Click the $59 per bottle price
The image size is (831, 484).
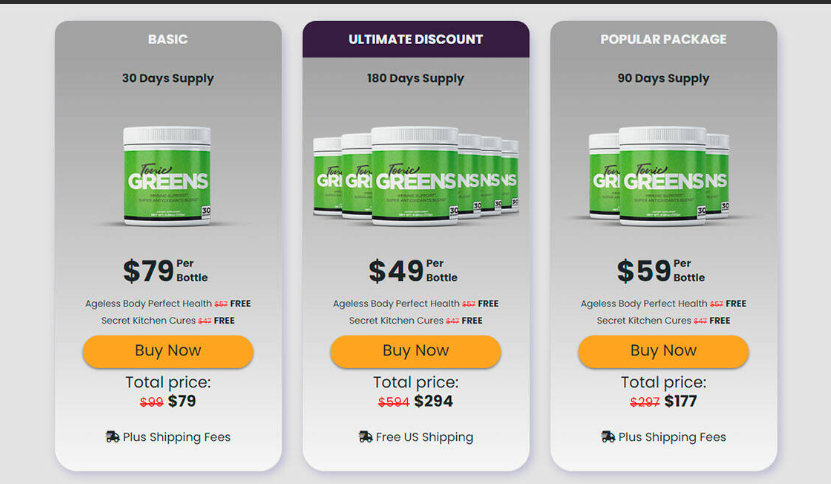coord(639,271)
